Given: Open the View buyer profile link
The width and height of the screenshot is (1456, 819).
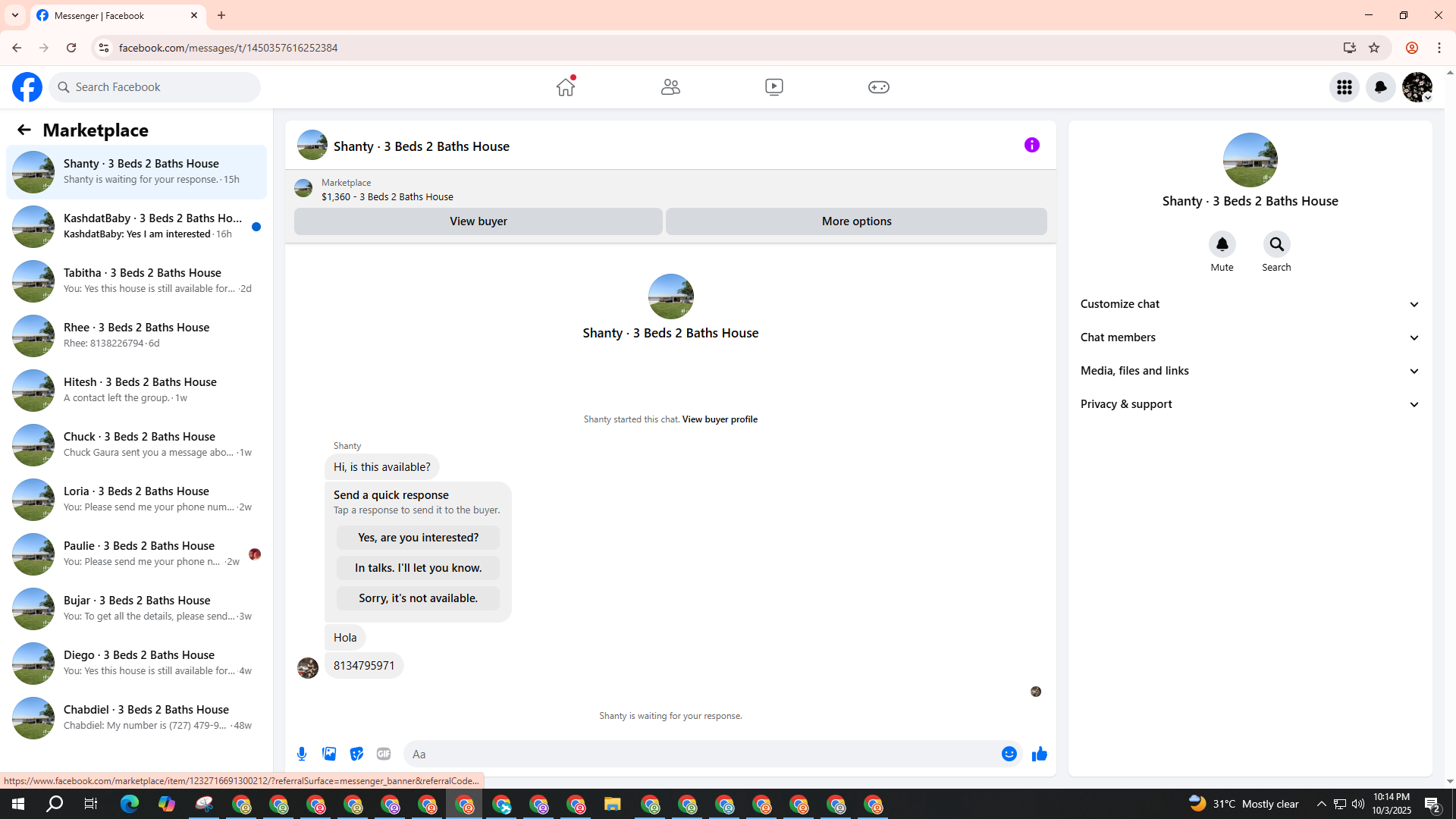Looking at the screenshot, I should click(720, 419).
